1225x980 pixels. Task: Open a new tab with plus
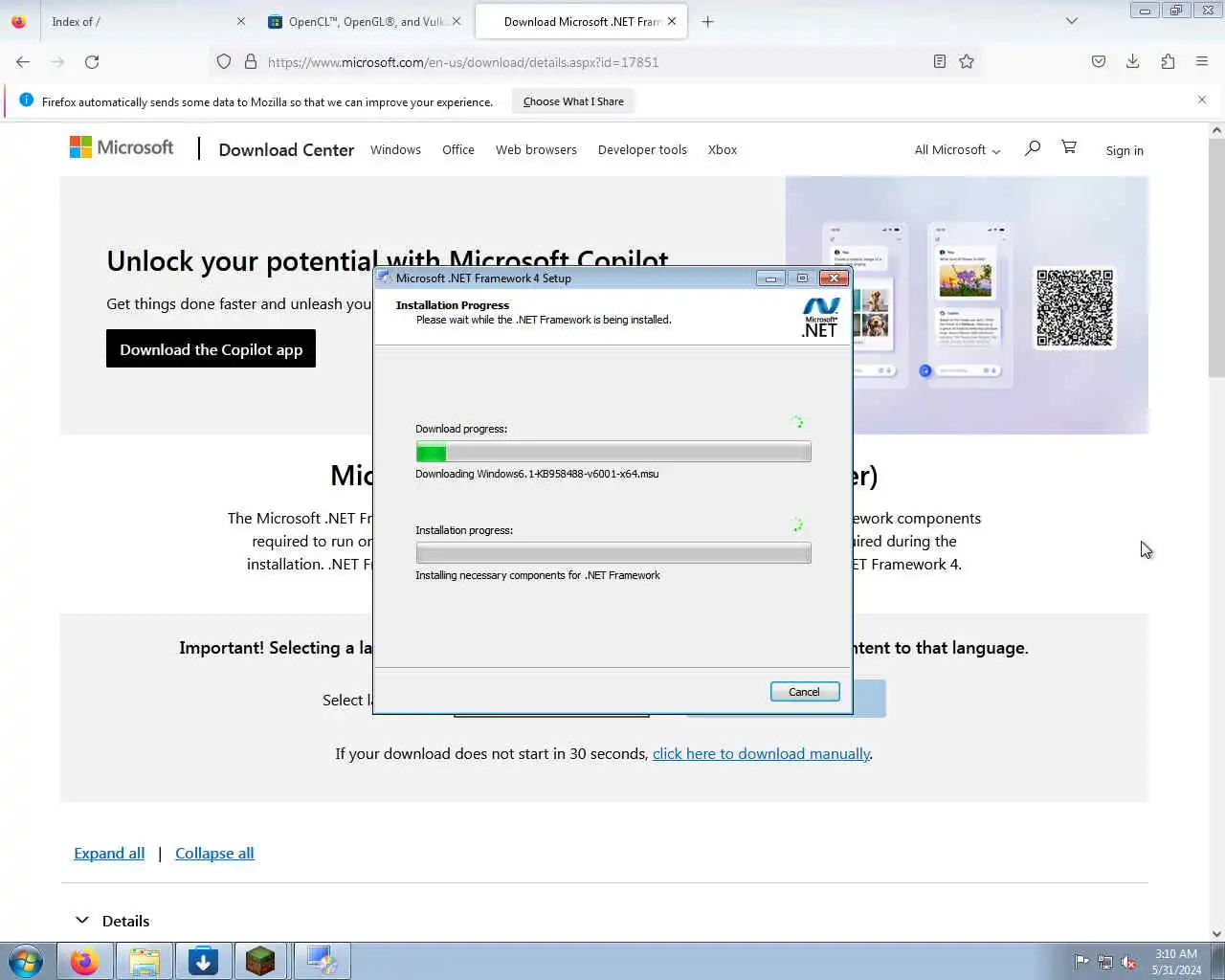click(x=707, y=21)
